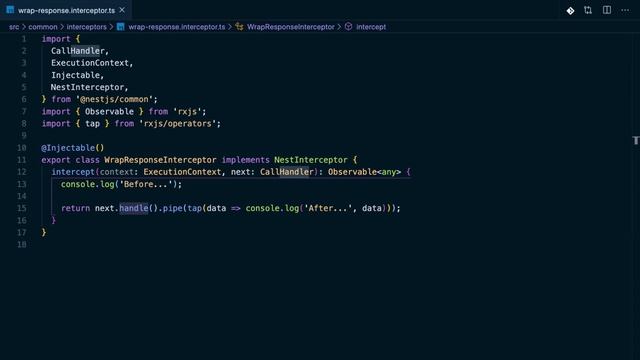
Task: Click WrapResponseInterceptor class name on line 11
Action: coord(160,160)
